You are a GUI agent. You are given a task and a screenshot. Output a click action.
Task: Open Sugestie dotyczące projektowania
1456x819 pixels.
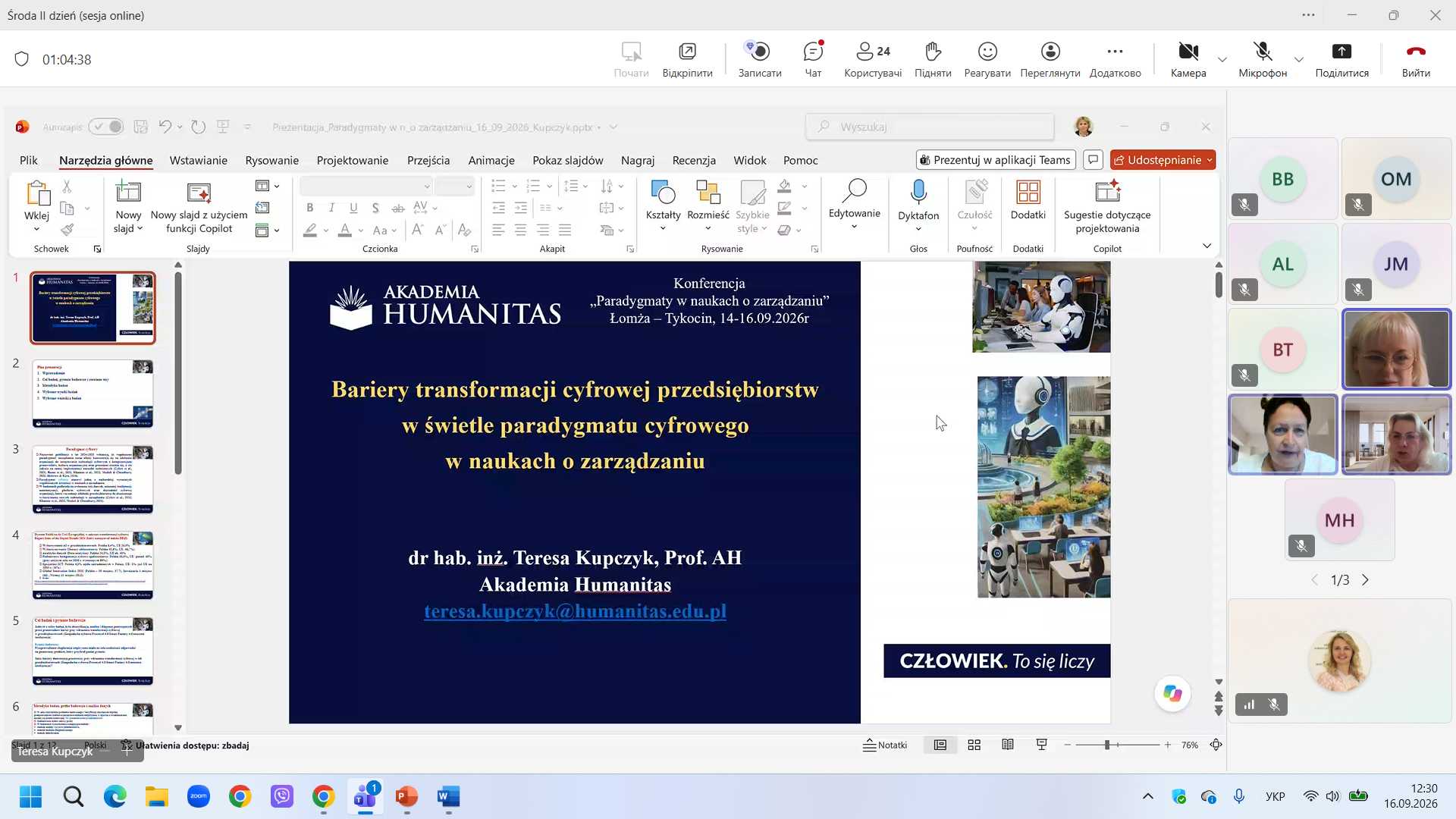click(x=1107, y=206)
